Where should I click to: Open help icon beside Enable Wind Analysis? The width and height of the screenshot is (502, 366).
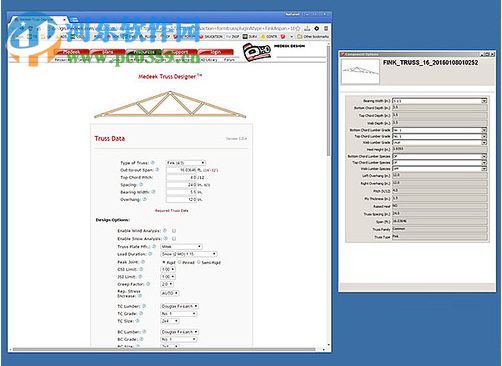[x=165, y=231]
